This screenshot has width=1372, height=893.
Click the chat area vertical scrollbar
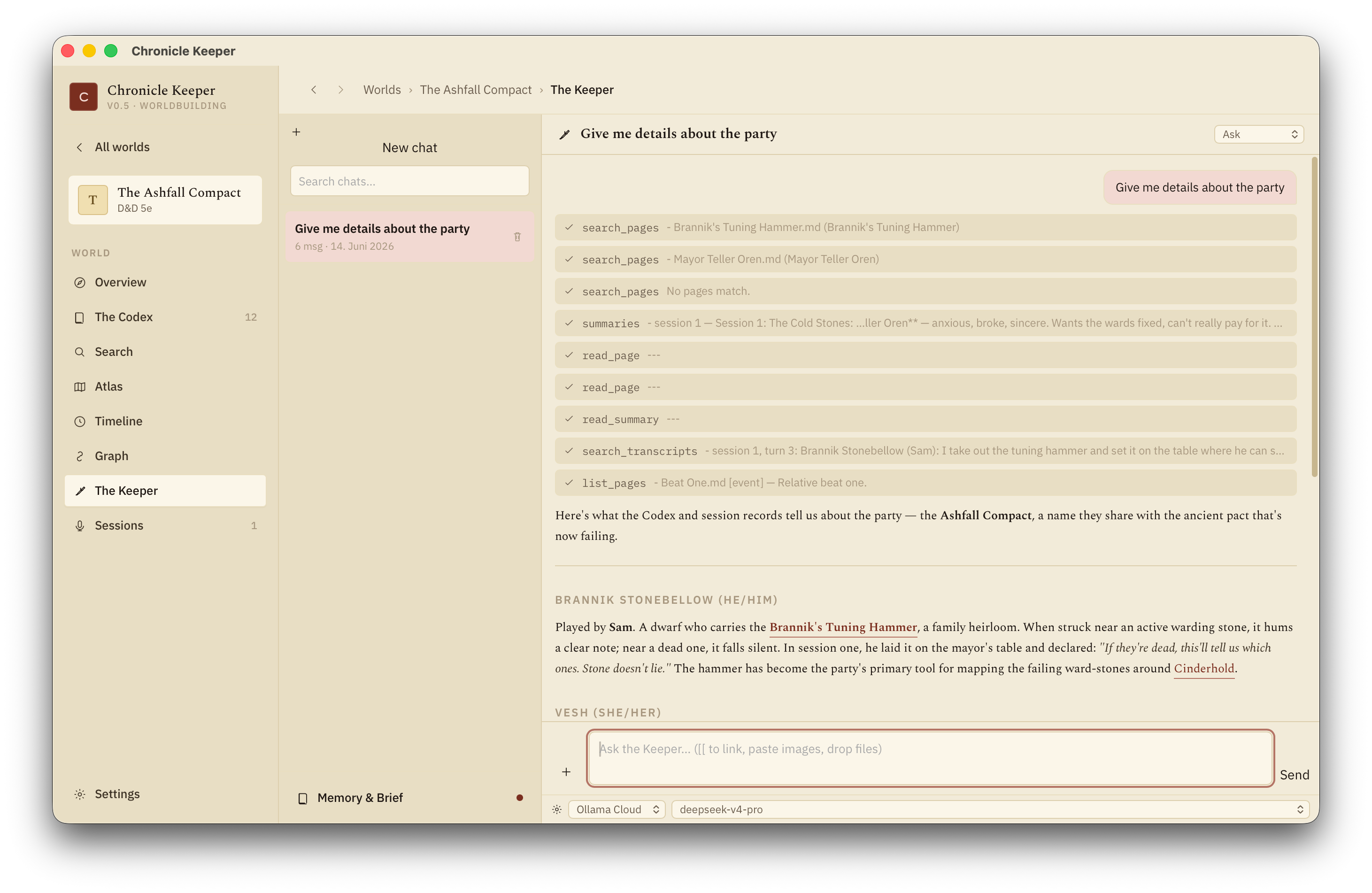pyautogui.click(x=1314, y=317)
